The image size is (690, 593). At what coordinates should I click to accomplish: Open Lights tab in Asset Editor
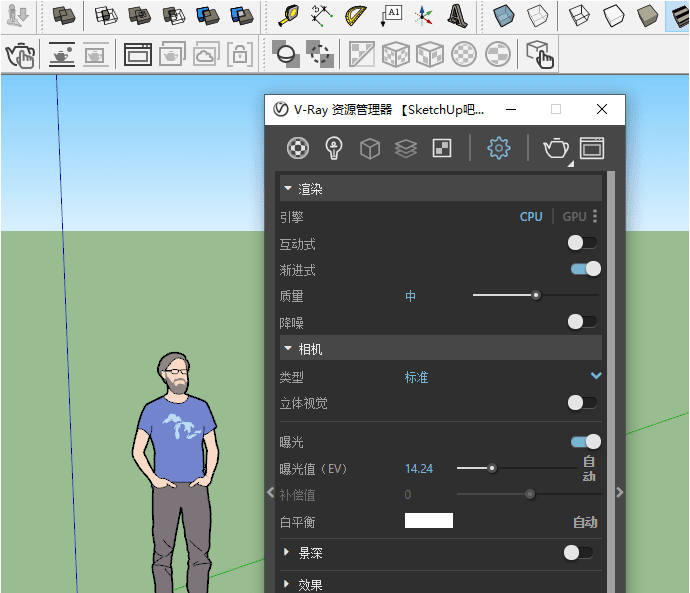pos(334,148)
